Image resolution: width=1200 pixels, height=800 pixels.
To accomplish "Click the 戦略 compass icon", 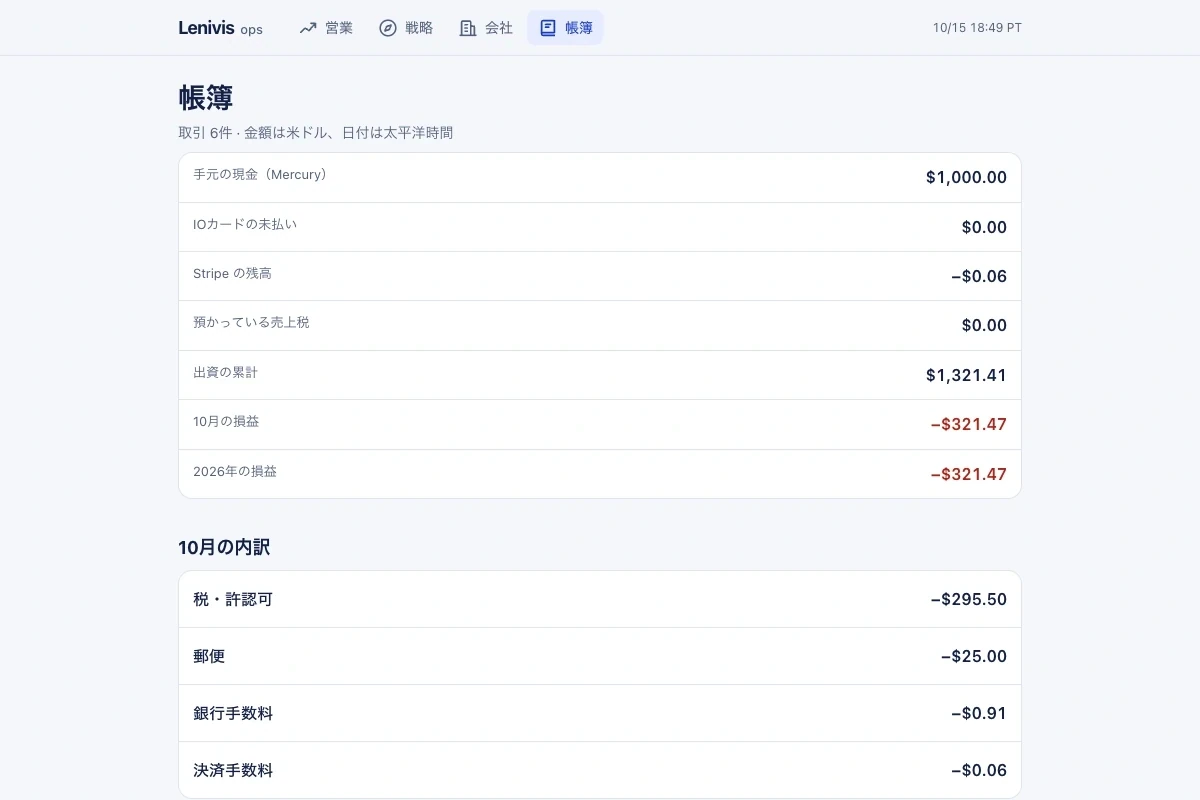I will coord(388,28).
